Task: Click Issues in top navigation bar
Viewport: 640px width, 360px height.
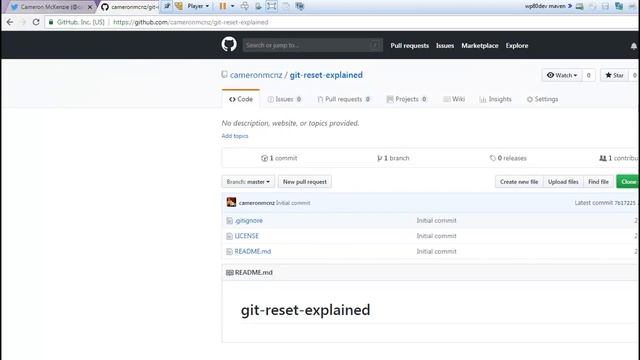Action: click(445, 46)
